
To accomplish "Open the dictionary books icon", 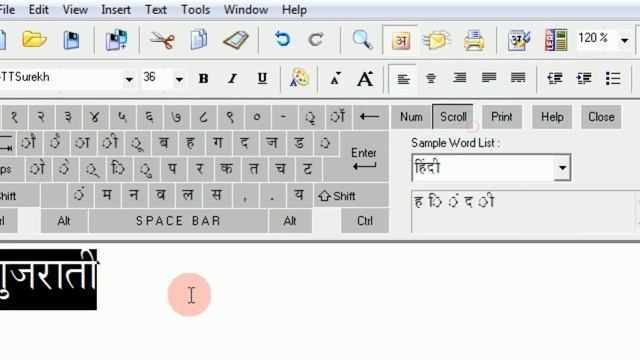I will pos(556,40).
